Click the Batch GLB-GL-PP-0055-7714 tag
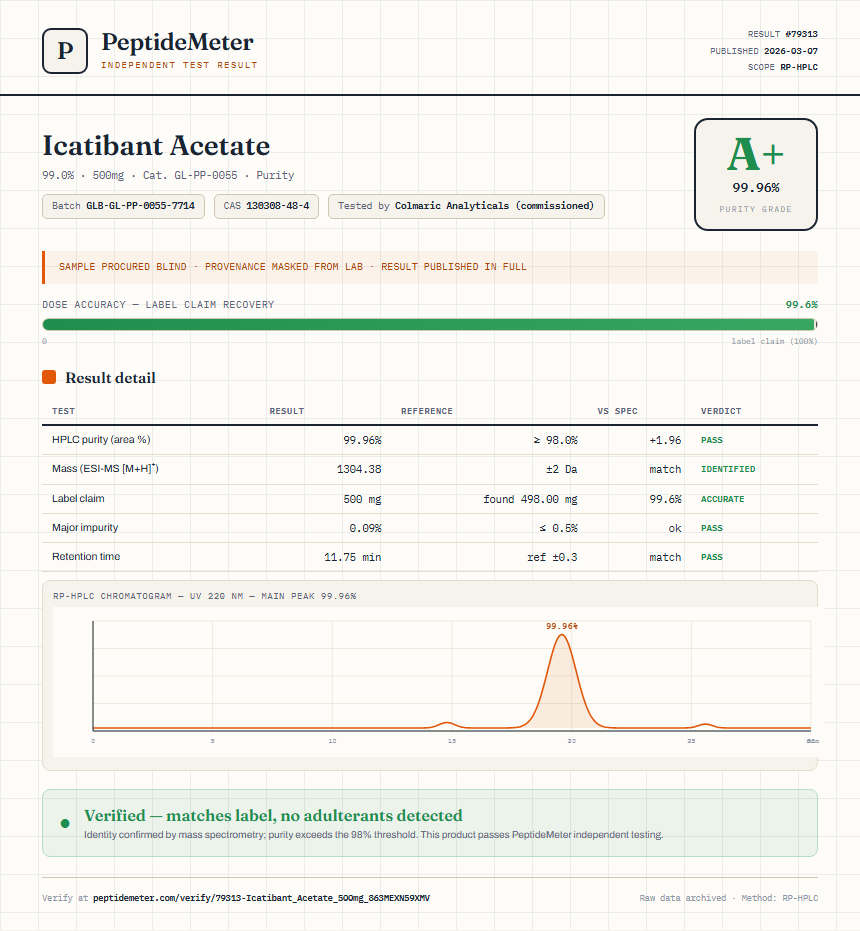 click(124, 206)
